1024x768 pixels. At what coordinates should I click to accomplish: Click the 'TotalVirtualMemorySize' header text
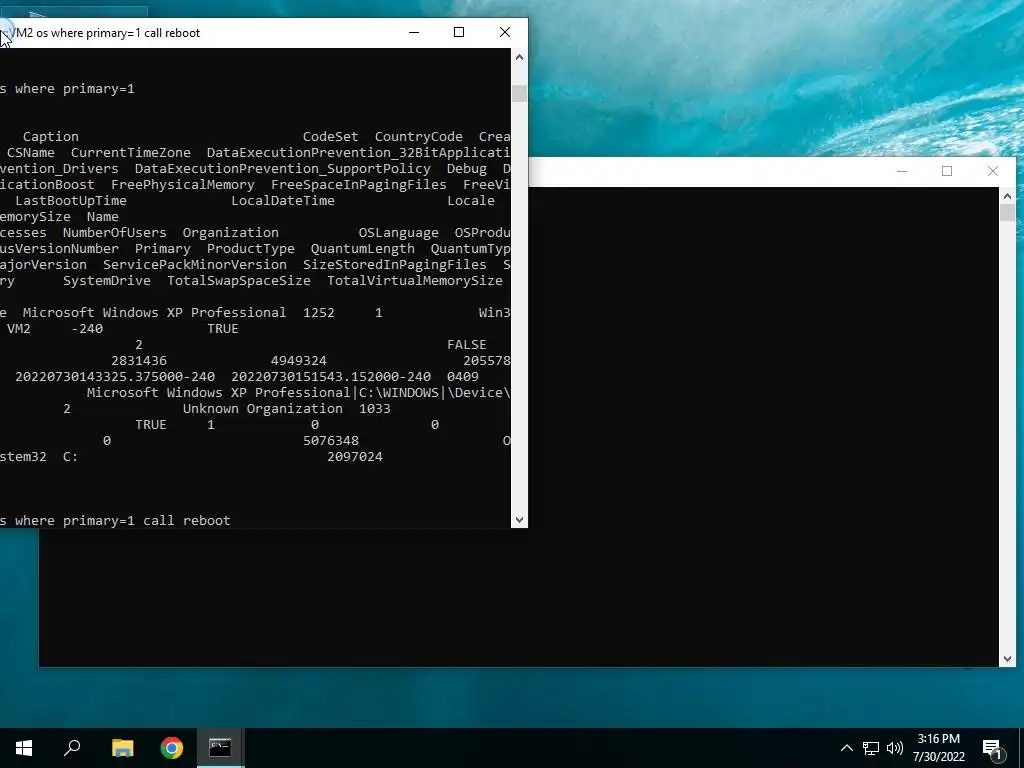tap(415, 280)
